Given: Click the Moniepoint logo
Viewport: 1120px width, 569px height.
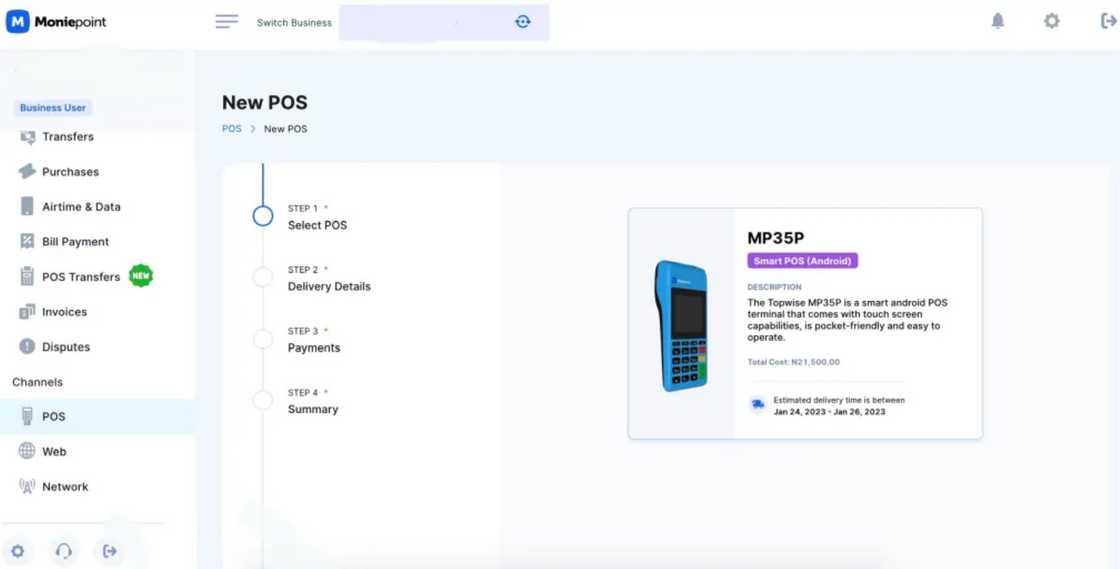Looking at the screenshot, I should coord(56,21).
